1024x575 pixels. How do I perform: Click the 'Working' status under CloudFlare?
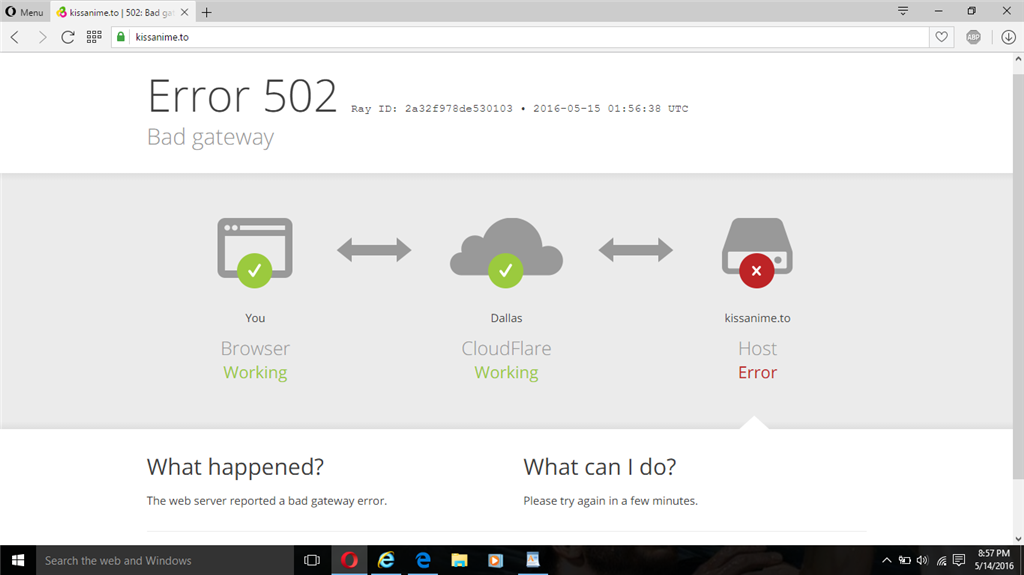click(506, 372)
